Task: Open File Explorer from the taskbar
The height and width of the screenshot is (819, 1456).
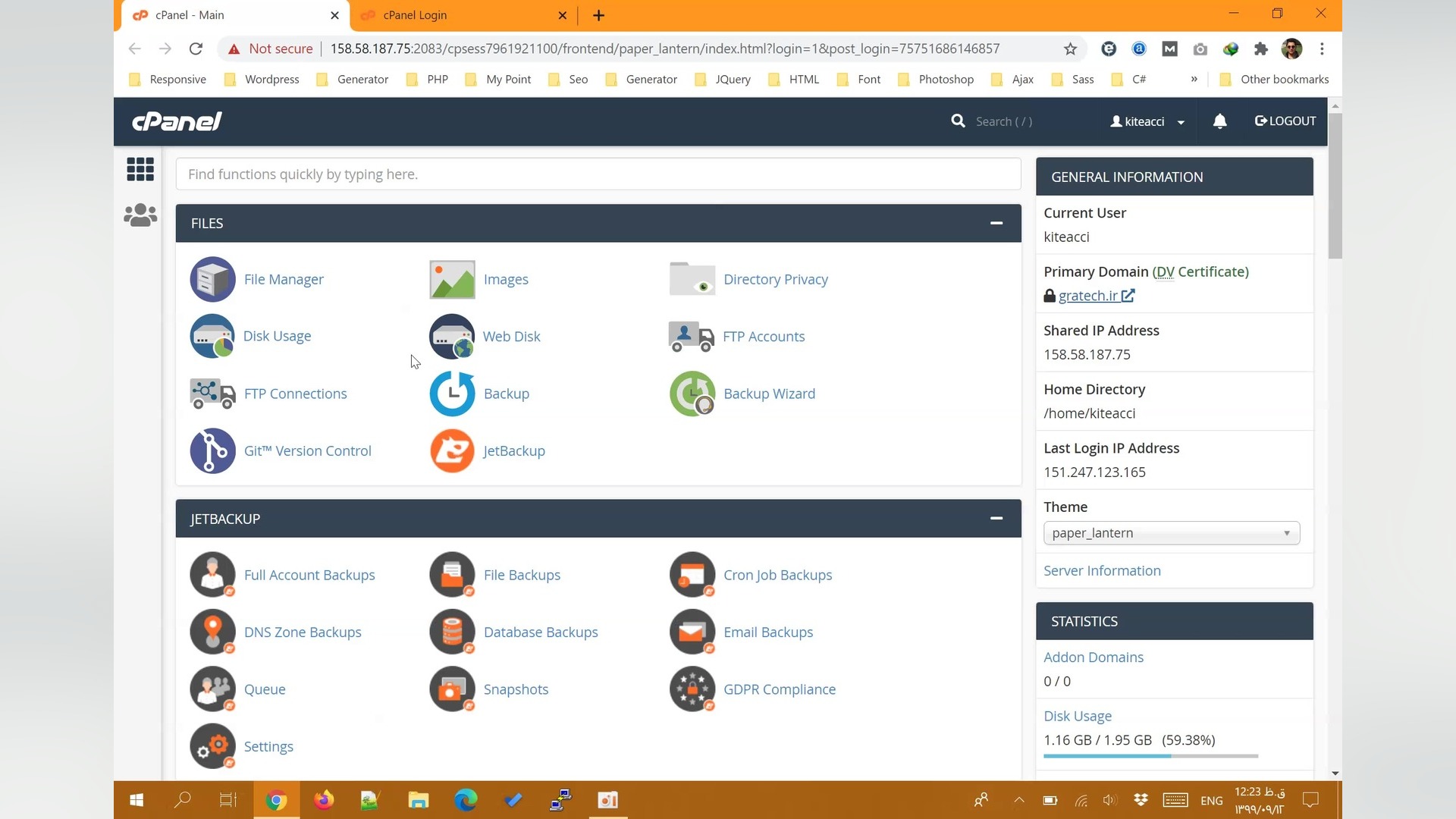Action: click(419, 800)
